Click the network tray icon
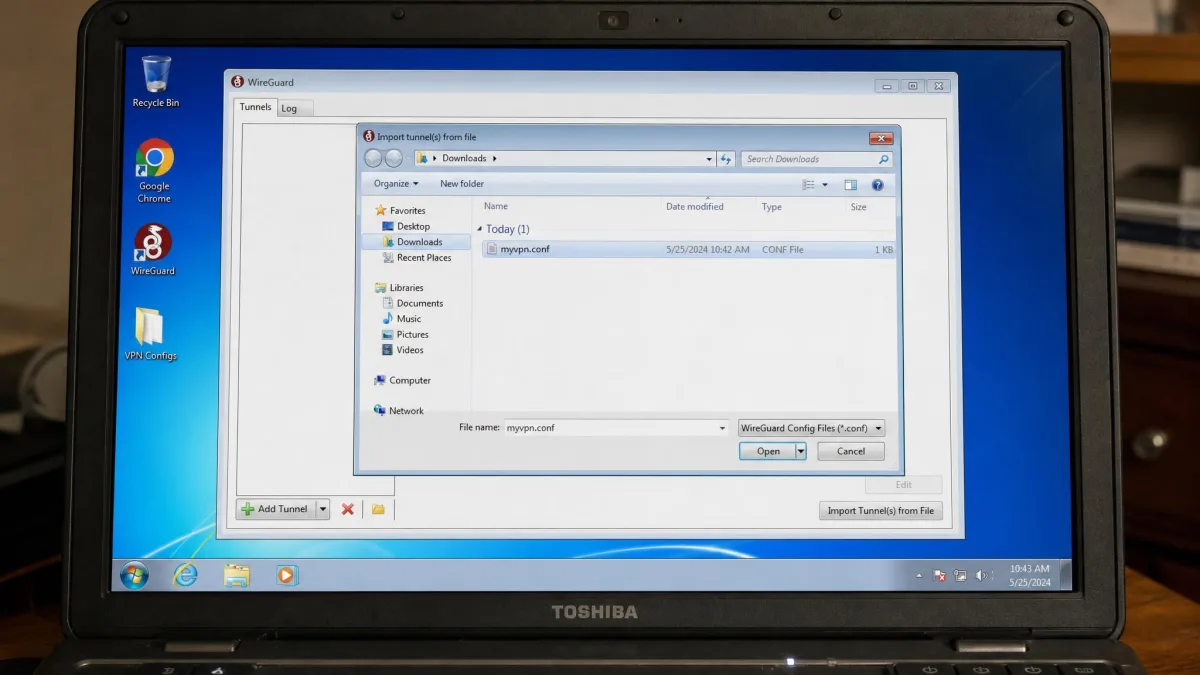1200x675 pixels. pyautogui.click(x=960, y=575)
